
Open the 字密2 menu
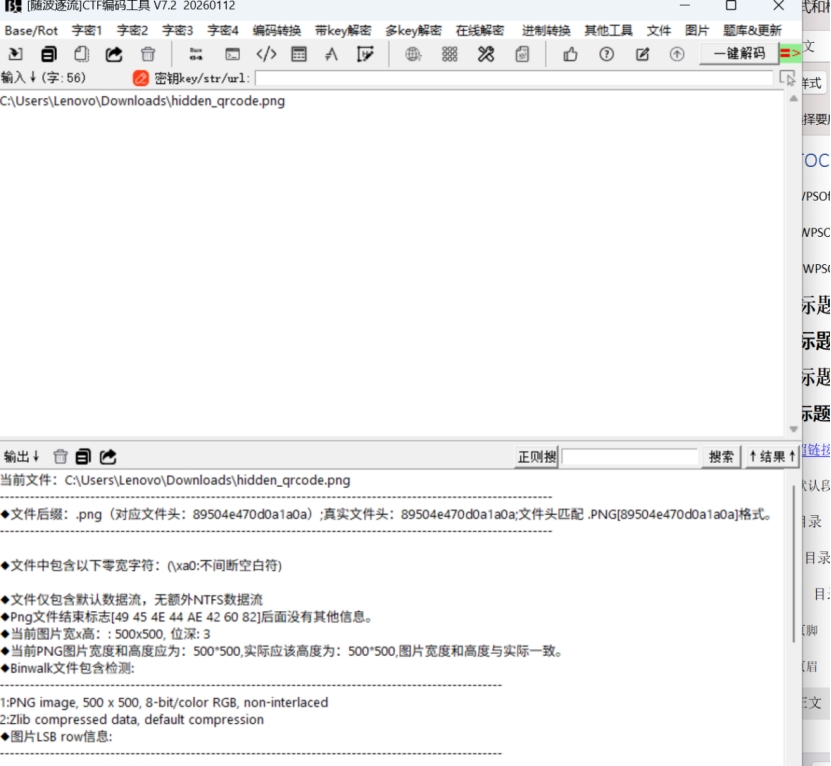[132, 30]
